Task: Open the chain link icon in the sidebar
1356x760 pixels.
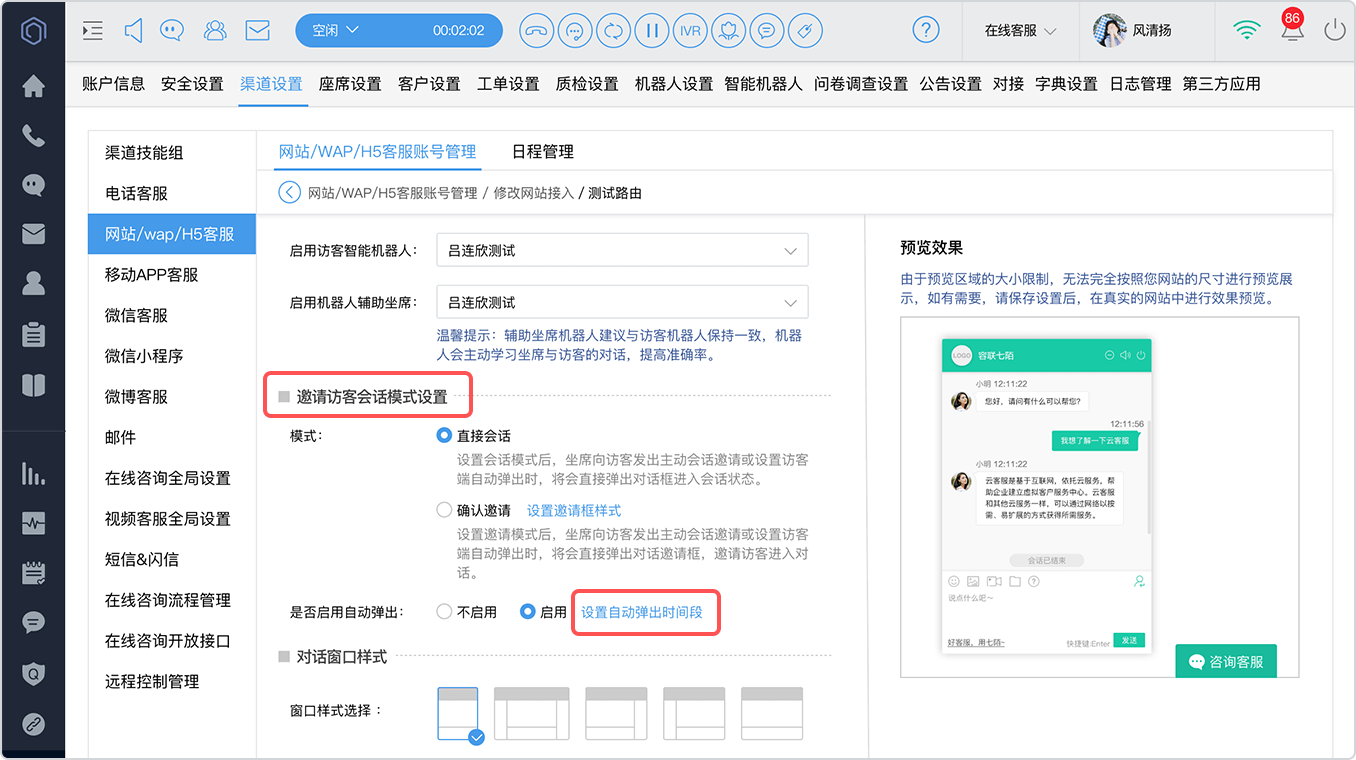Action: tap(33, 724)
